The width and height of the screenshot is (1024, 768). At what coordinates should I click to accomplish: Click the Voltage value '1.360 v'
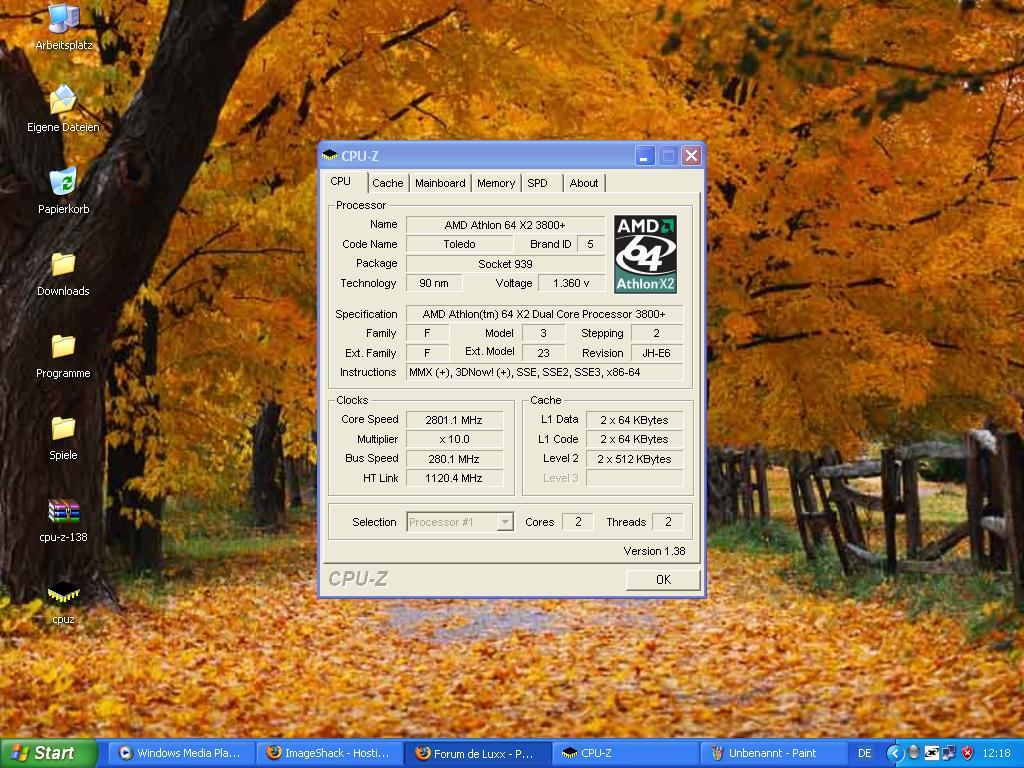pyautogui.click(x=571, y=283)
